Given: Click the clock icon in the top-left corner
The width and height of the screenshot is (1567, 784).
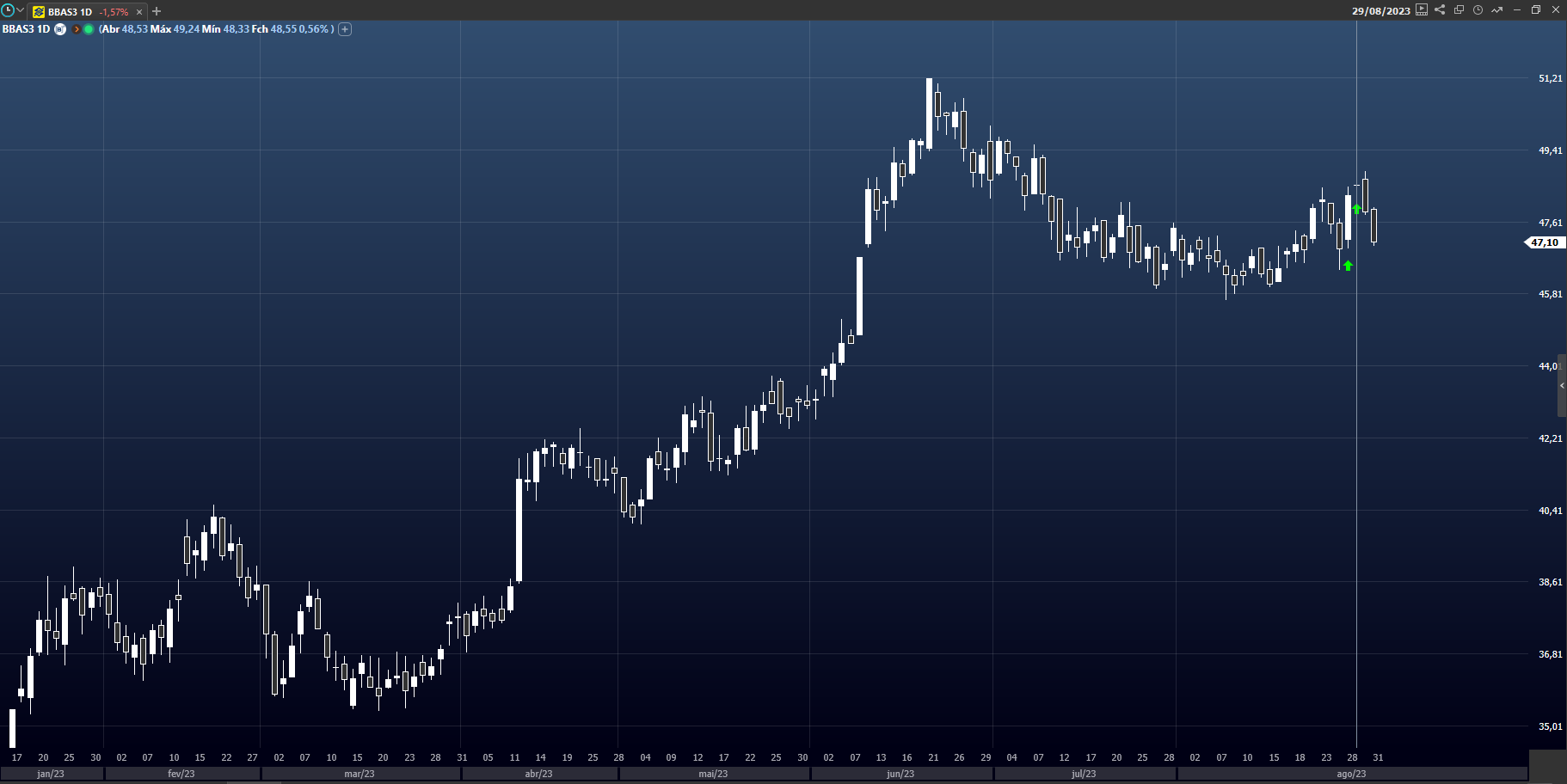Looking at the screenshot, I should (x=8, y=10).
